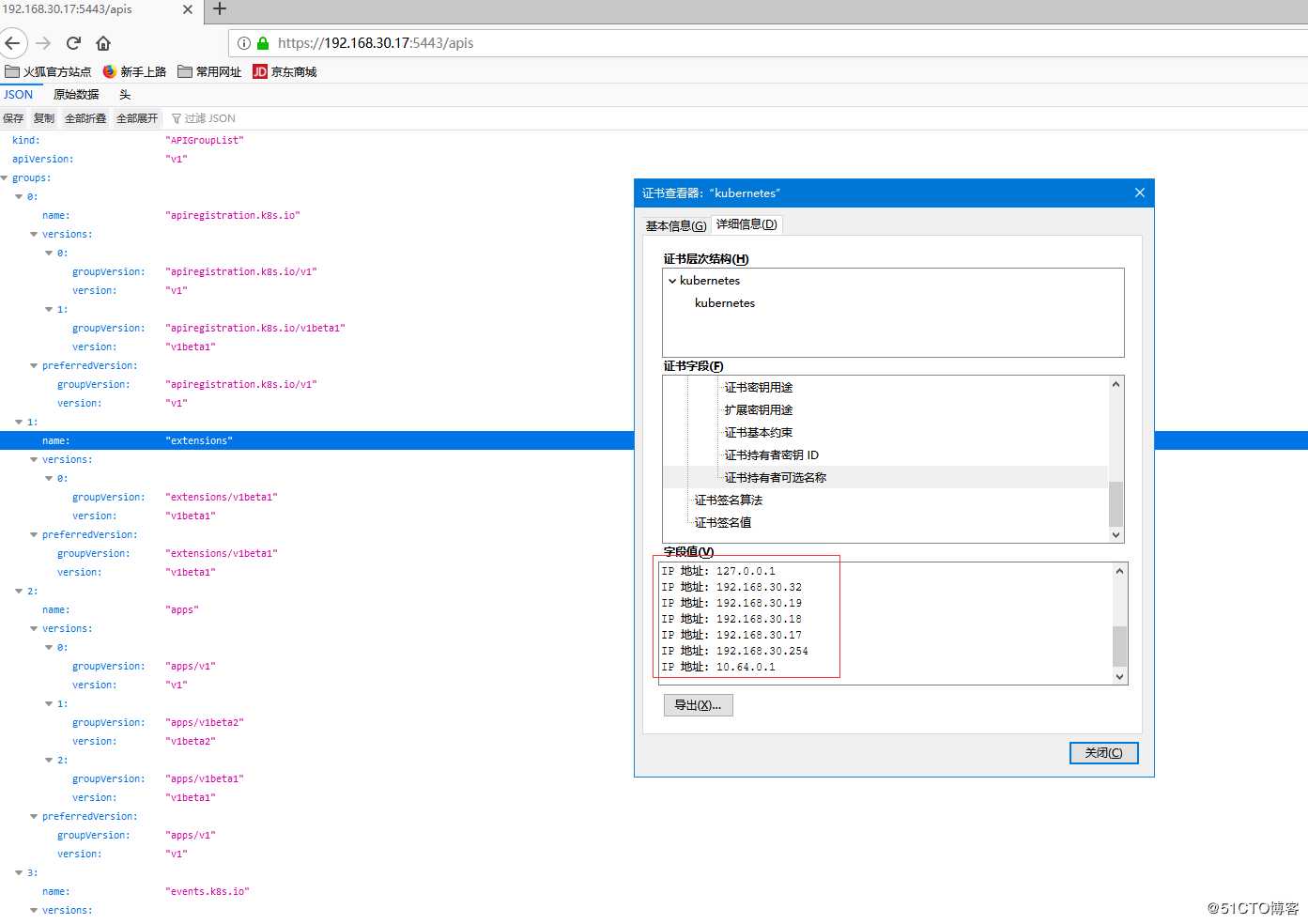
Task: Select 证书密钥用途 certificate field
Action: point(759,387)
